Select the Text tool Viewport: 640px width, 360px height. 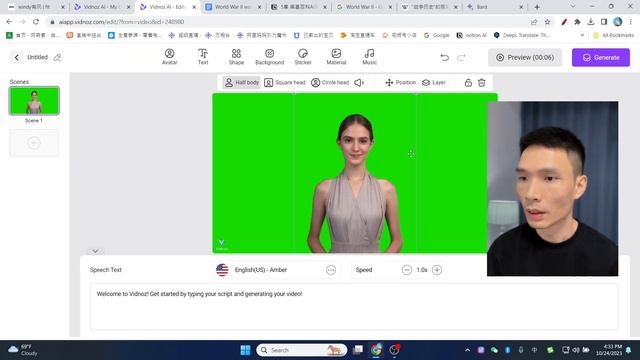click(203, 57)
